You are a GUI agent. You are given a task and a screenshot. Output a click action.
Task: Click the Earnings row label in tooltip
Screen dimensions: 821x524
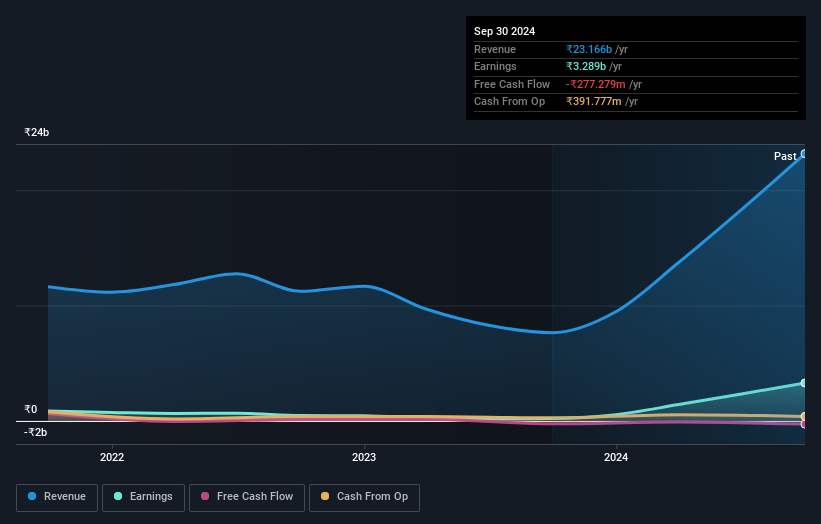pos(495,66)
